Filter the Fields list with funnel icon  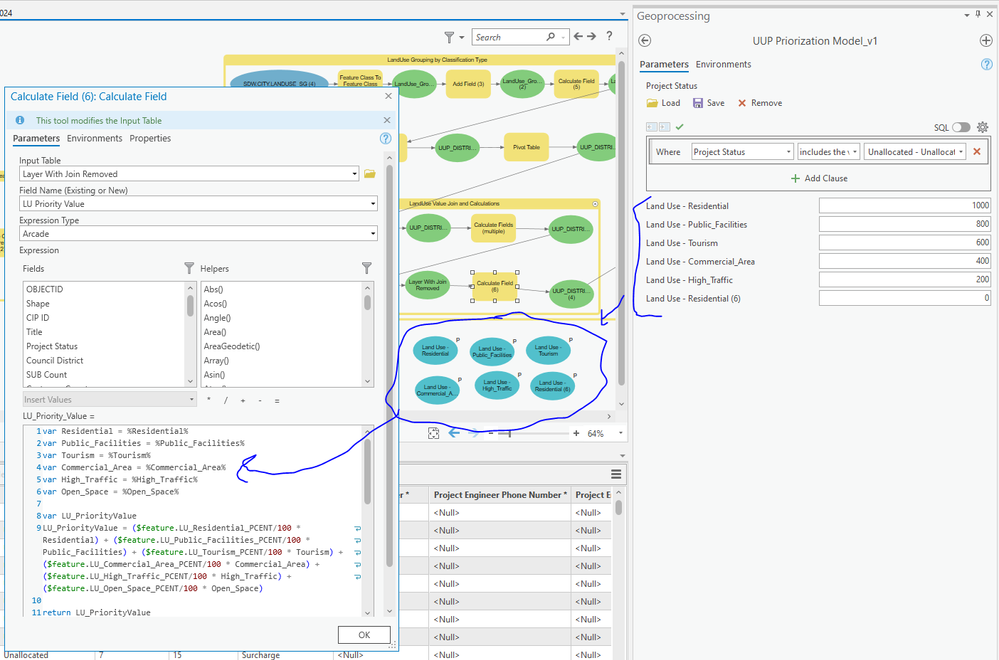pyautogui.click(x=189, y=268)
